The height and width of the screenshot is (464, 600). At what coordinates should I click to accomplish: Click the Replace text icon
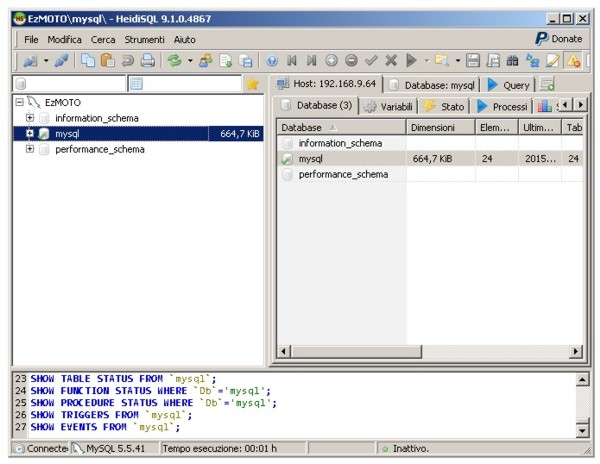point(532,60)
